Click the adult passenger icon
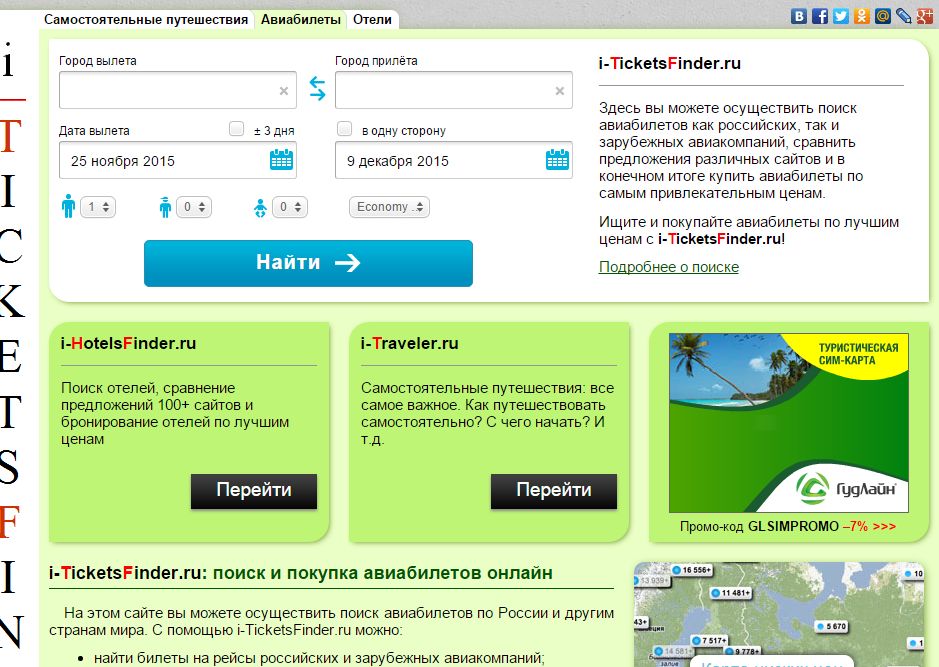The image size is (939, 667). (x=69, y=206)
